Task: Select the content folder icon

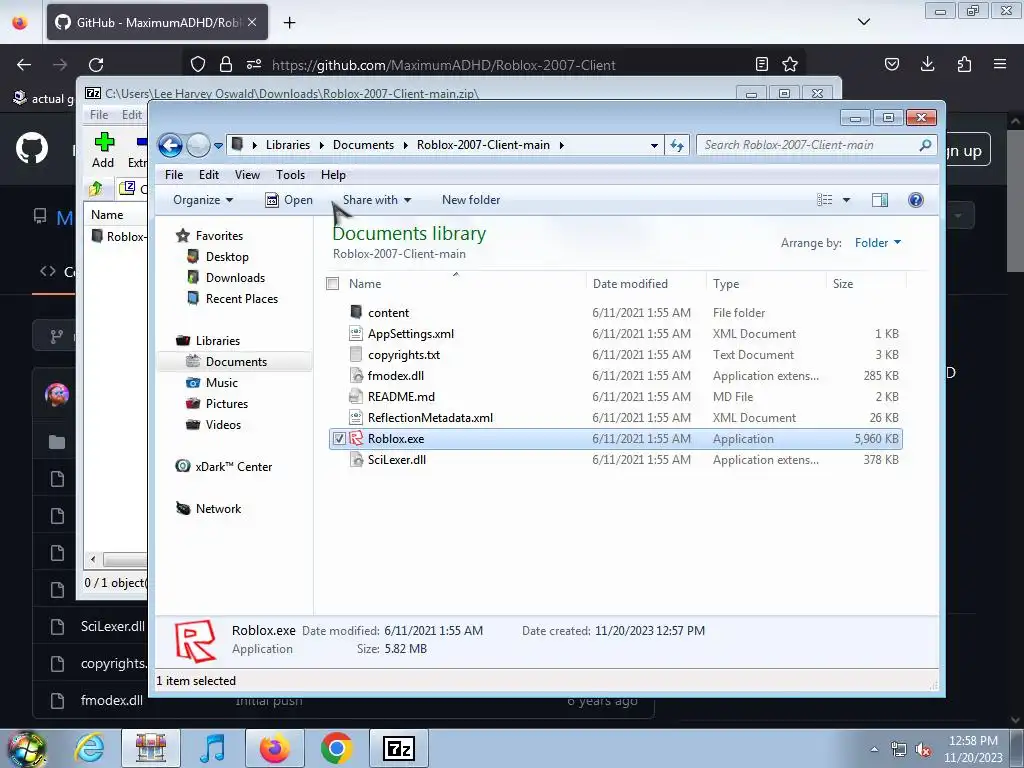Action: pos(356,312)
